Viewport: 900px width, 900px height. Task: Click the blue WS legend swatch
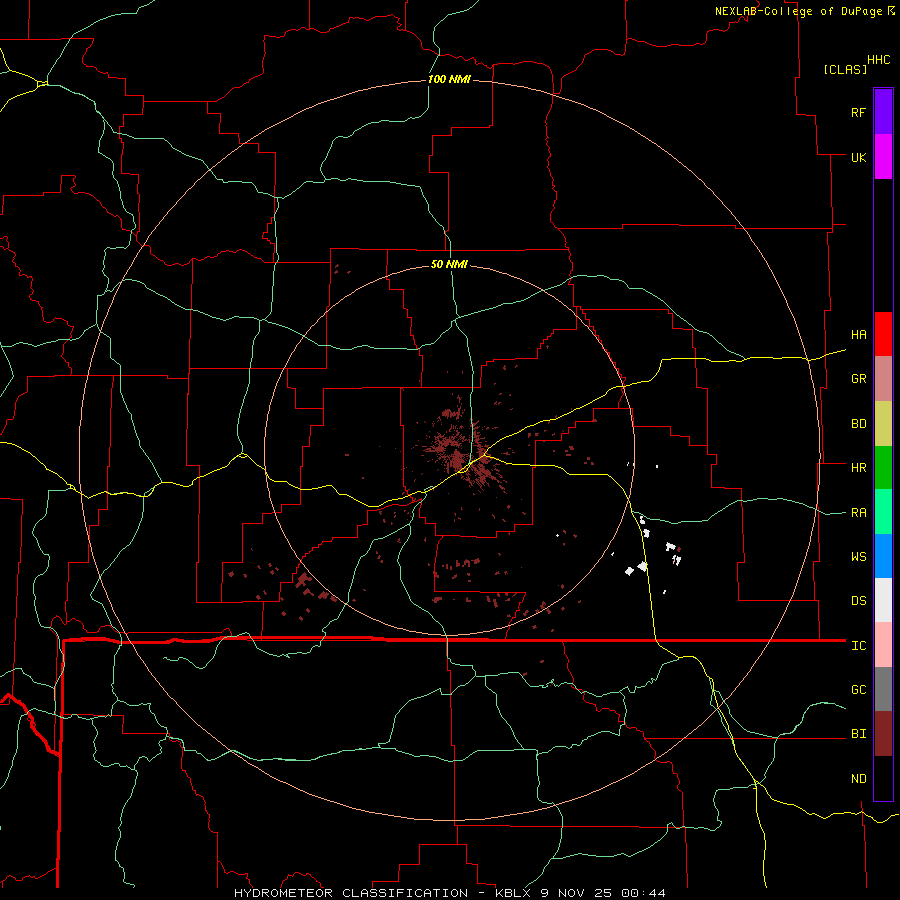coord(883,556)
